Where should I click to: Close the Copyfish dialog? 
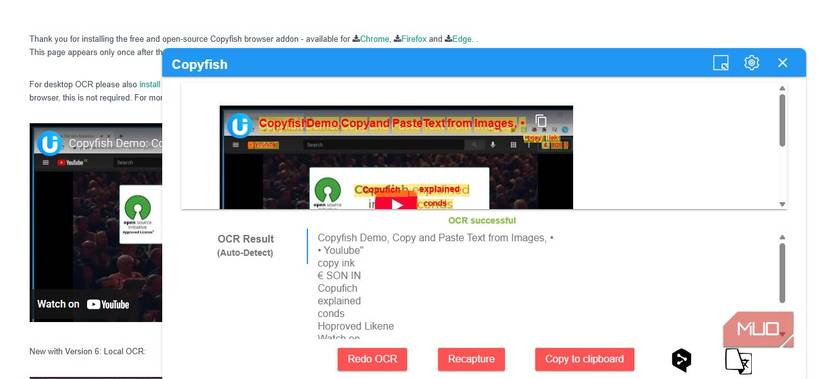(x=782, y=63)
